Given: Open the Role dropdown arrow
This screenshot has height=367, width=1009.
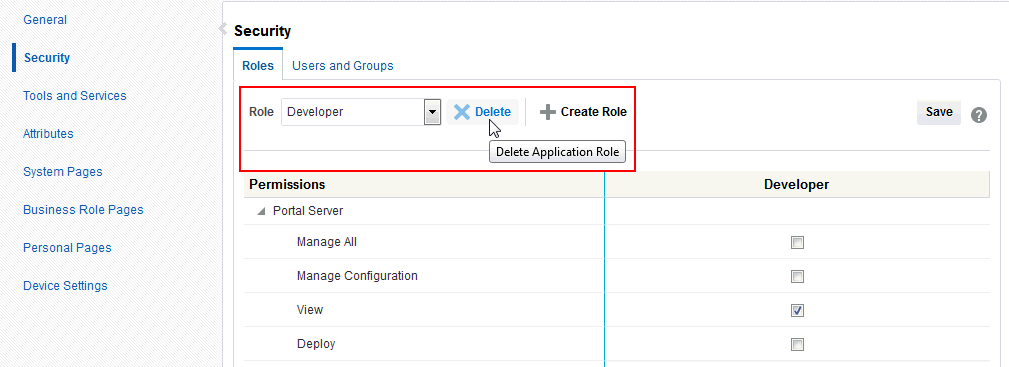Looking at the screenshot, I should pos(432,112).
